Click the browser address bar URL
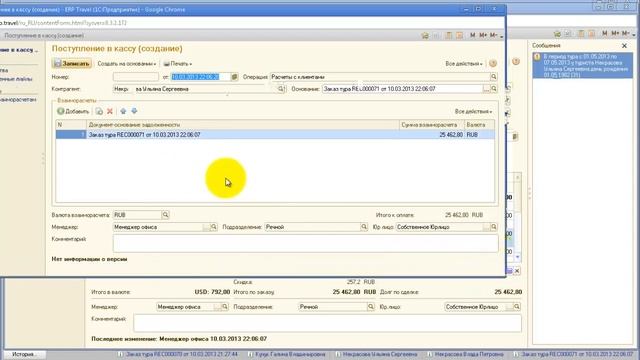Viewport: 640px width, 360px height. [x=63, y=23]
